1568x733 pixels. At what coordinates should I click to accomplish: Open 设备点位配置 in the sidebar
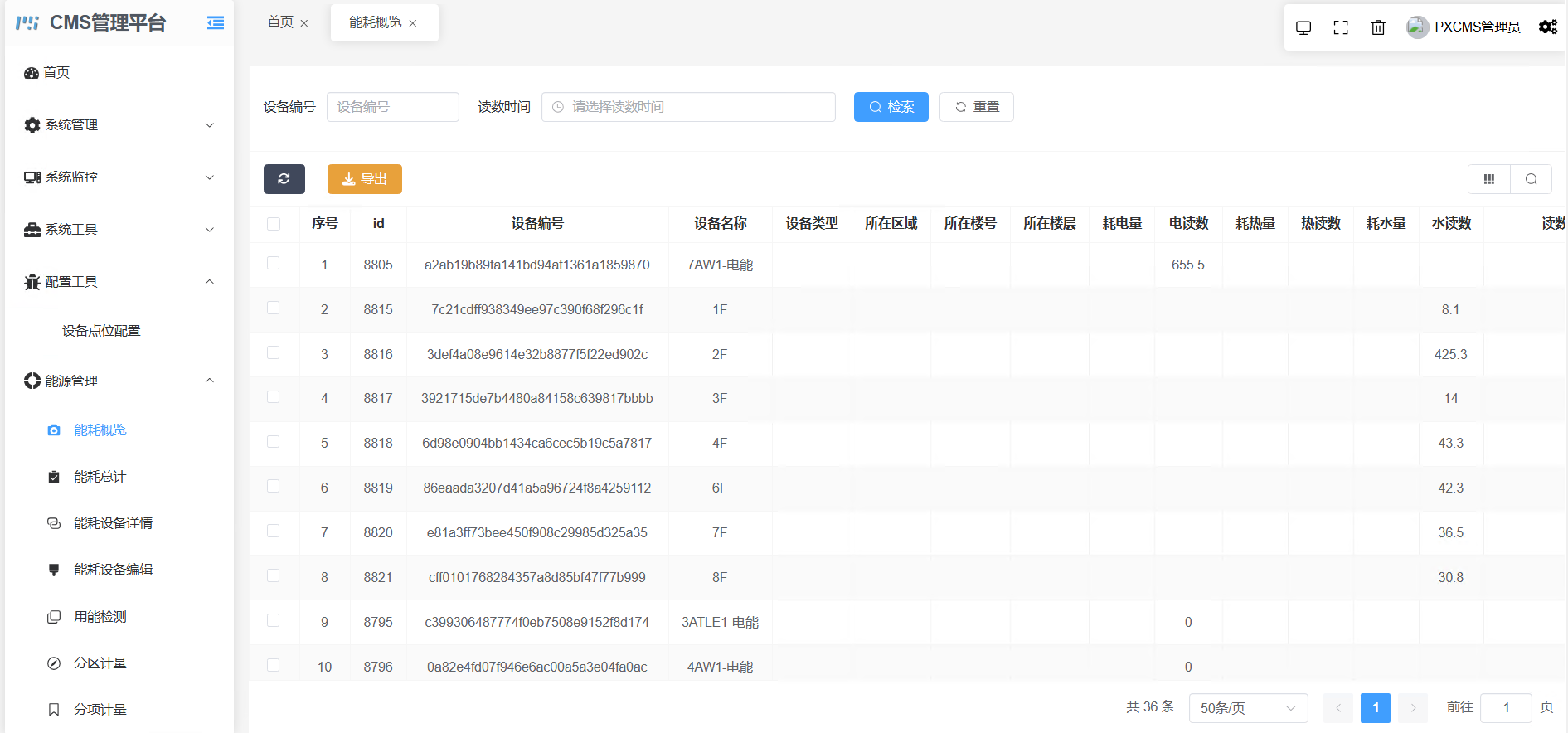tap(101, 331)
